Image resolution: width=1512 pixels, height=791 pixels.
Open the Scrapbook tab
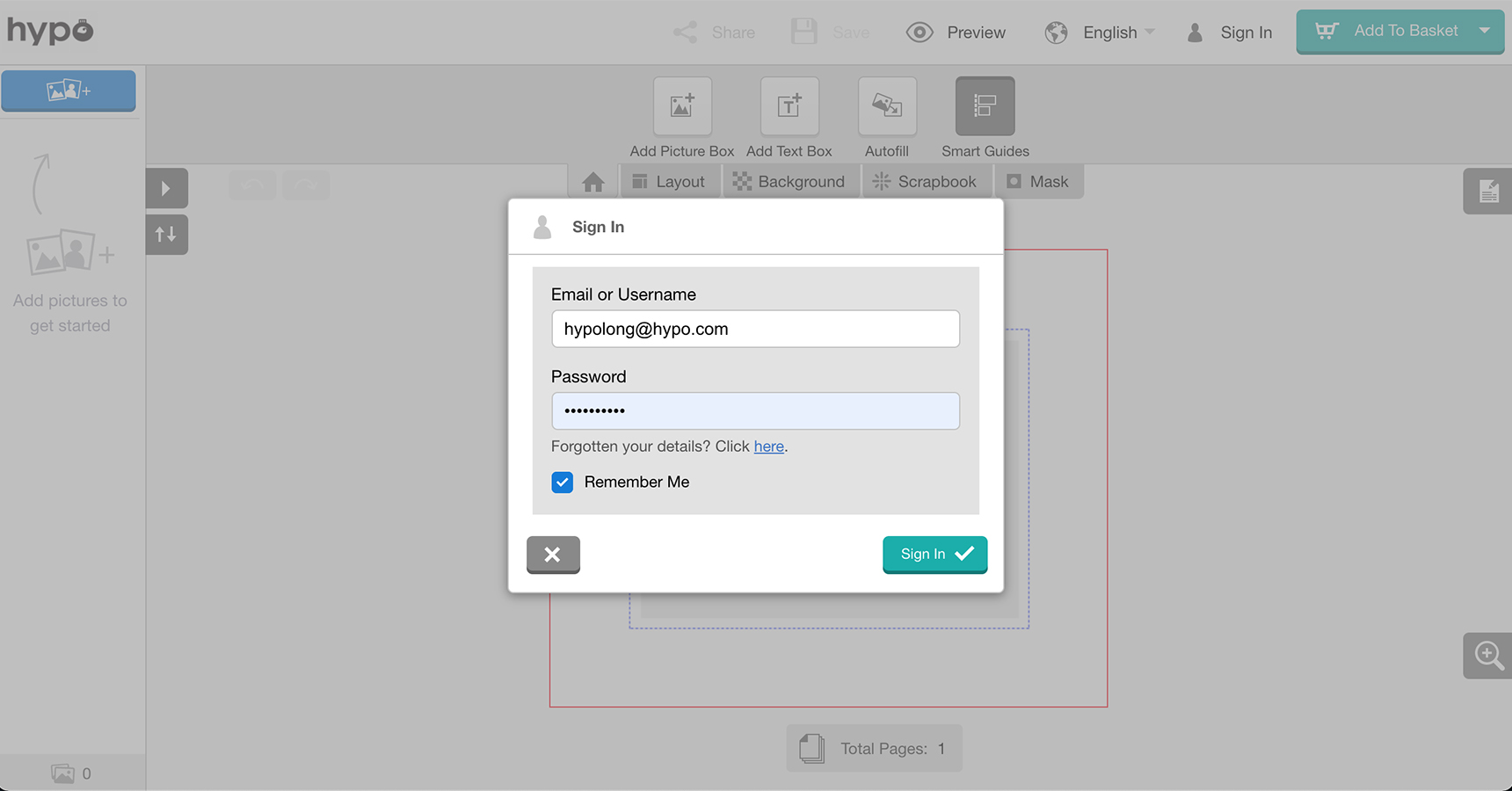(926, 182)
